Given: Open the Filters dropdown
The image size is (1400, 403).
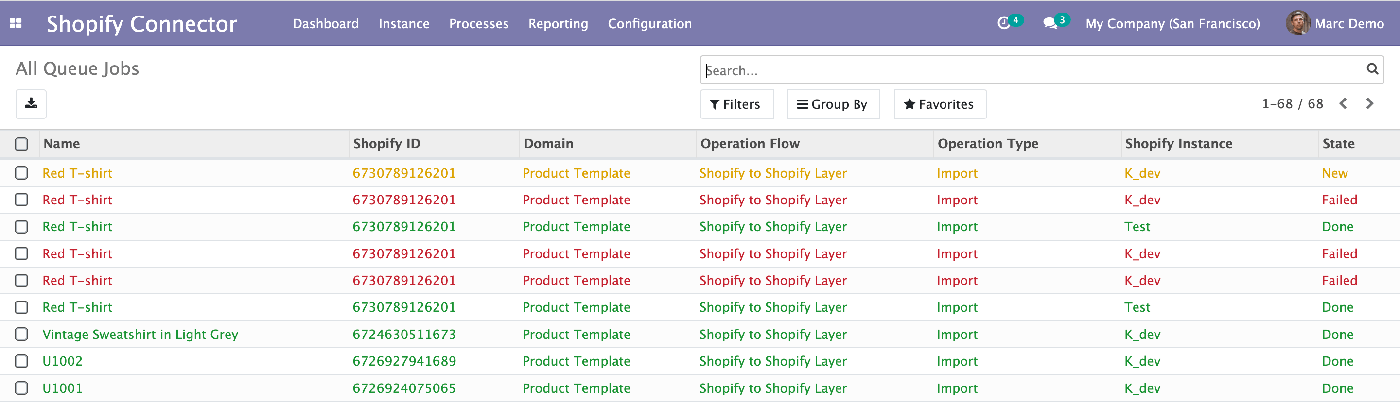Looking at the screenshot, I should click(x=735, y=104).
